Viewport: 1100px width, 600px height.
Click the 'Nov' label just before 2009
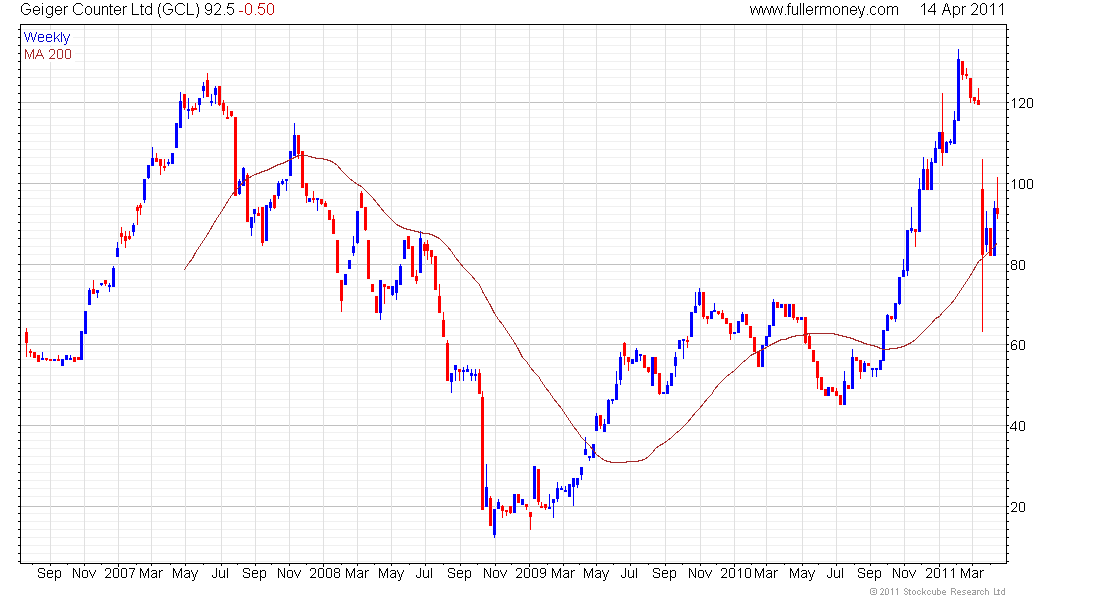(x=495, y=573)
